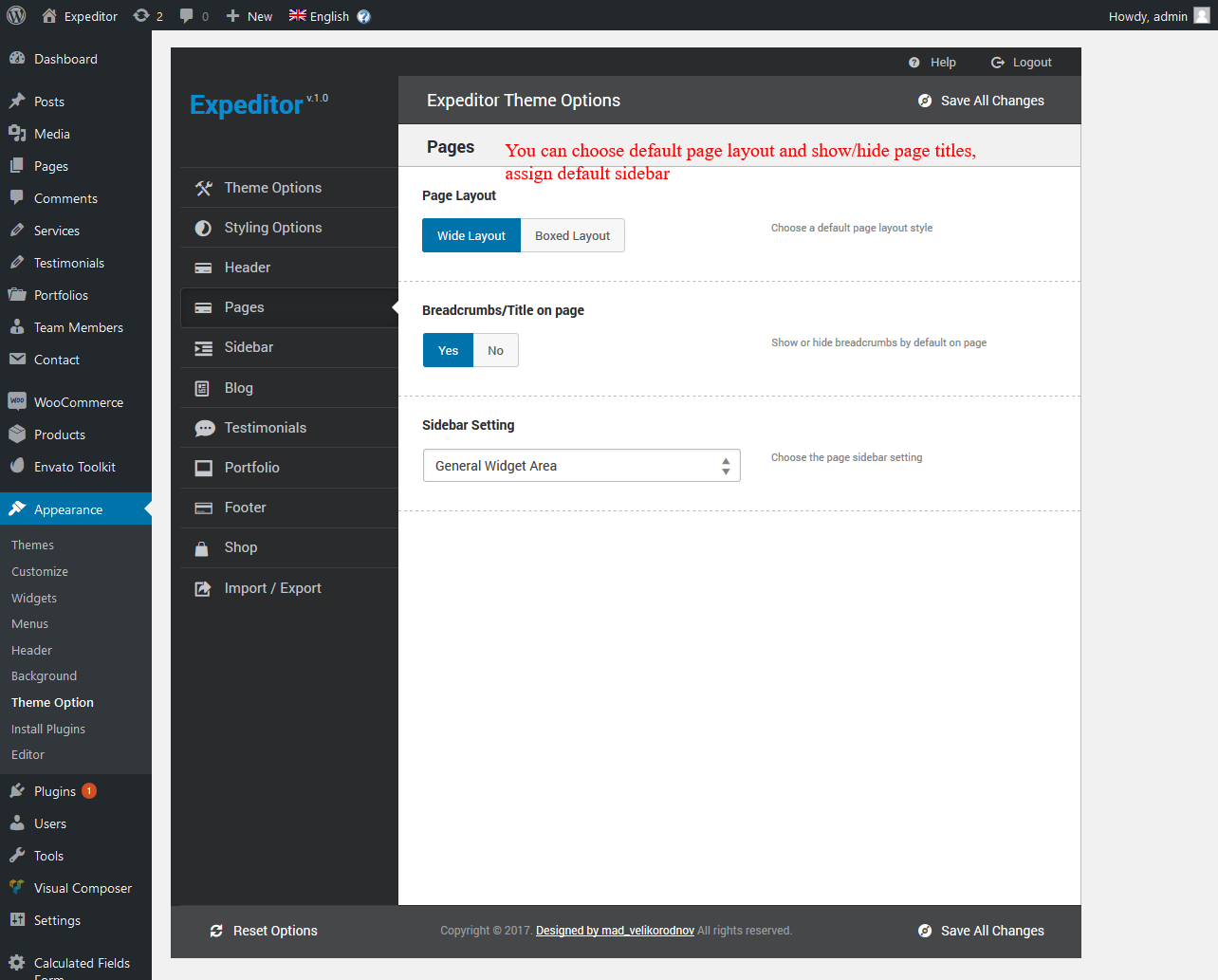The height and width of the screenshot is (980, 1218).
Task: Click the Reset Options refresh icon
Action: 216,931
